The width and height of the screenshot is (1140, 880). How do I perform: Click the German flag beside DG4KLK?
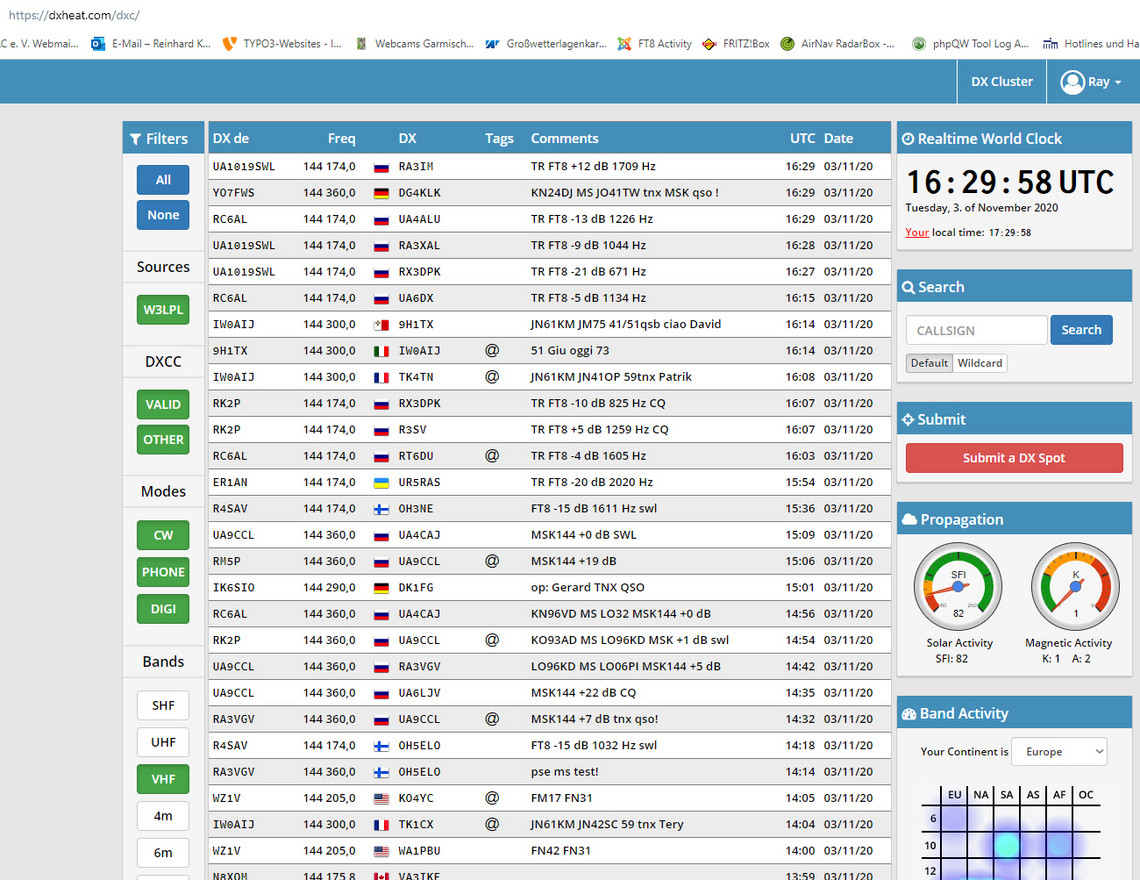tap(381, 193)
